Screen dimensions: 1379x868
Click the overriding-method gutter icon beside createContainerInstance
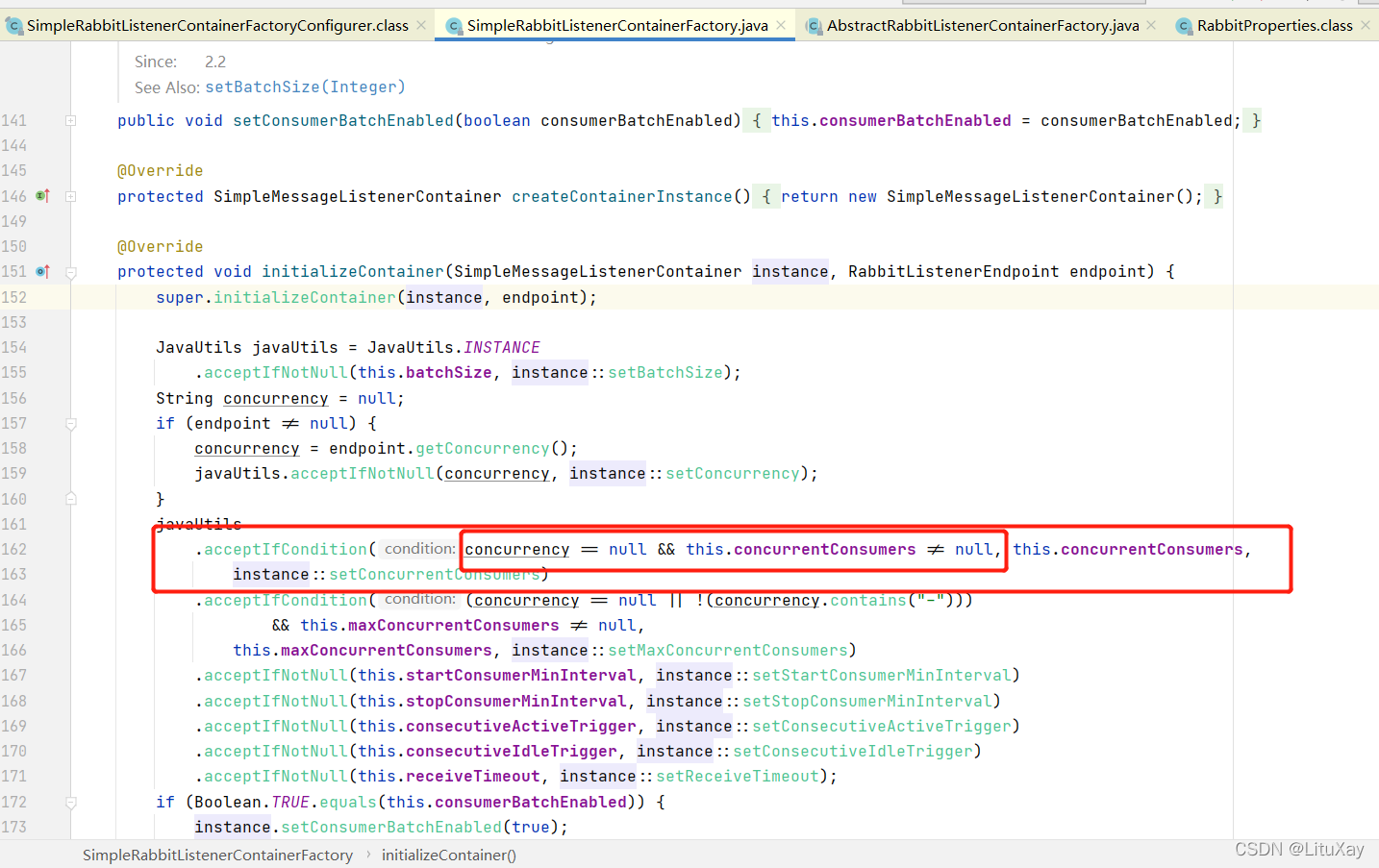click(x=42, y=196)
